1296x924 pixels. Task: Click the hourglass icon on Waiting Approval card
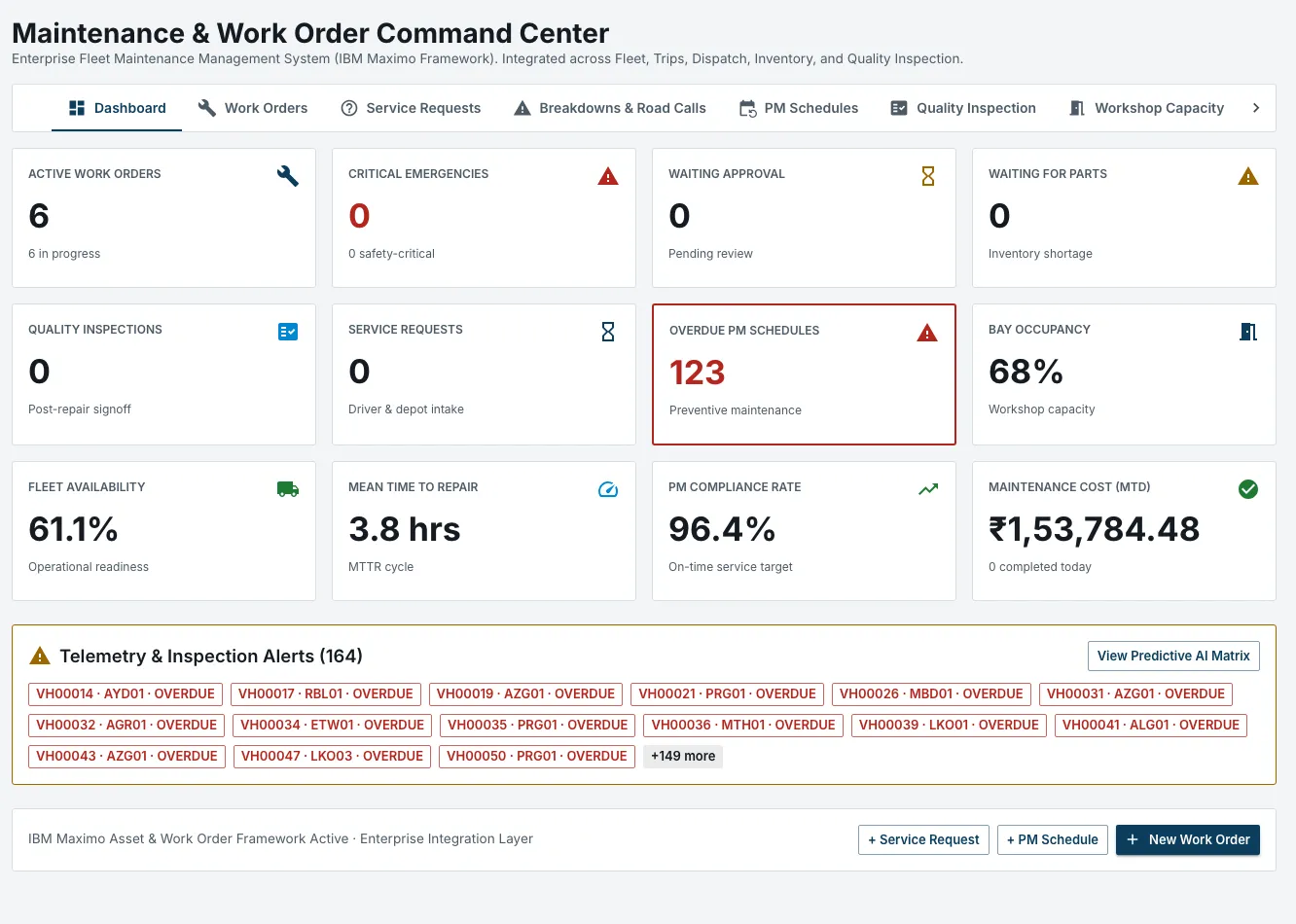coord(928,176)
